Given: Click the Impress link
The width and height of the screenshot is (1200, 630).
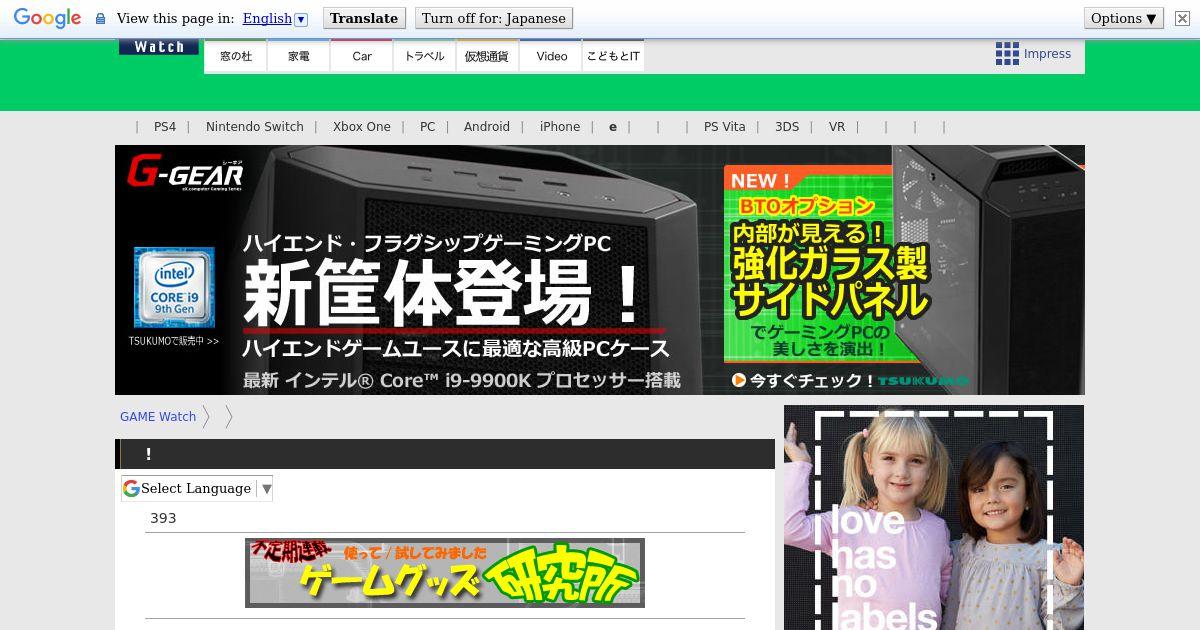Looking at the screenshot, I should coord(1047,54).
